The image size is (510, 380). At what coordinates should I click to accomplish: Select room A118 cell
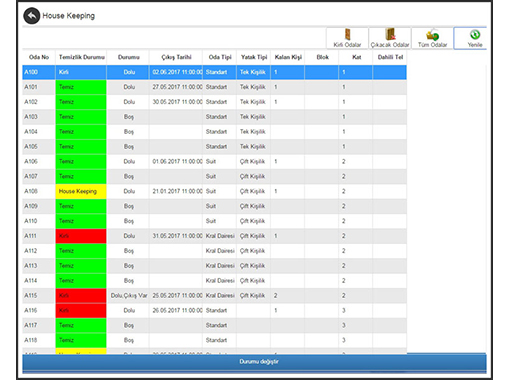tap(39, 340)
